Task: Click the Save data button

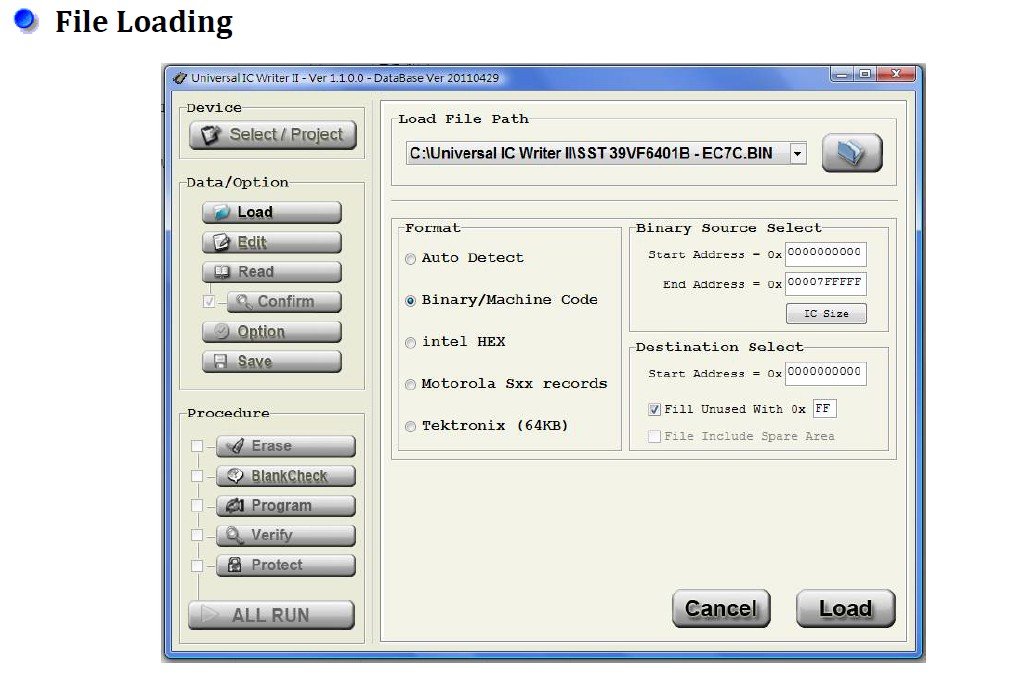Action: (272, 362)
